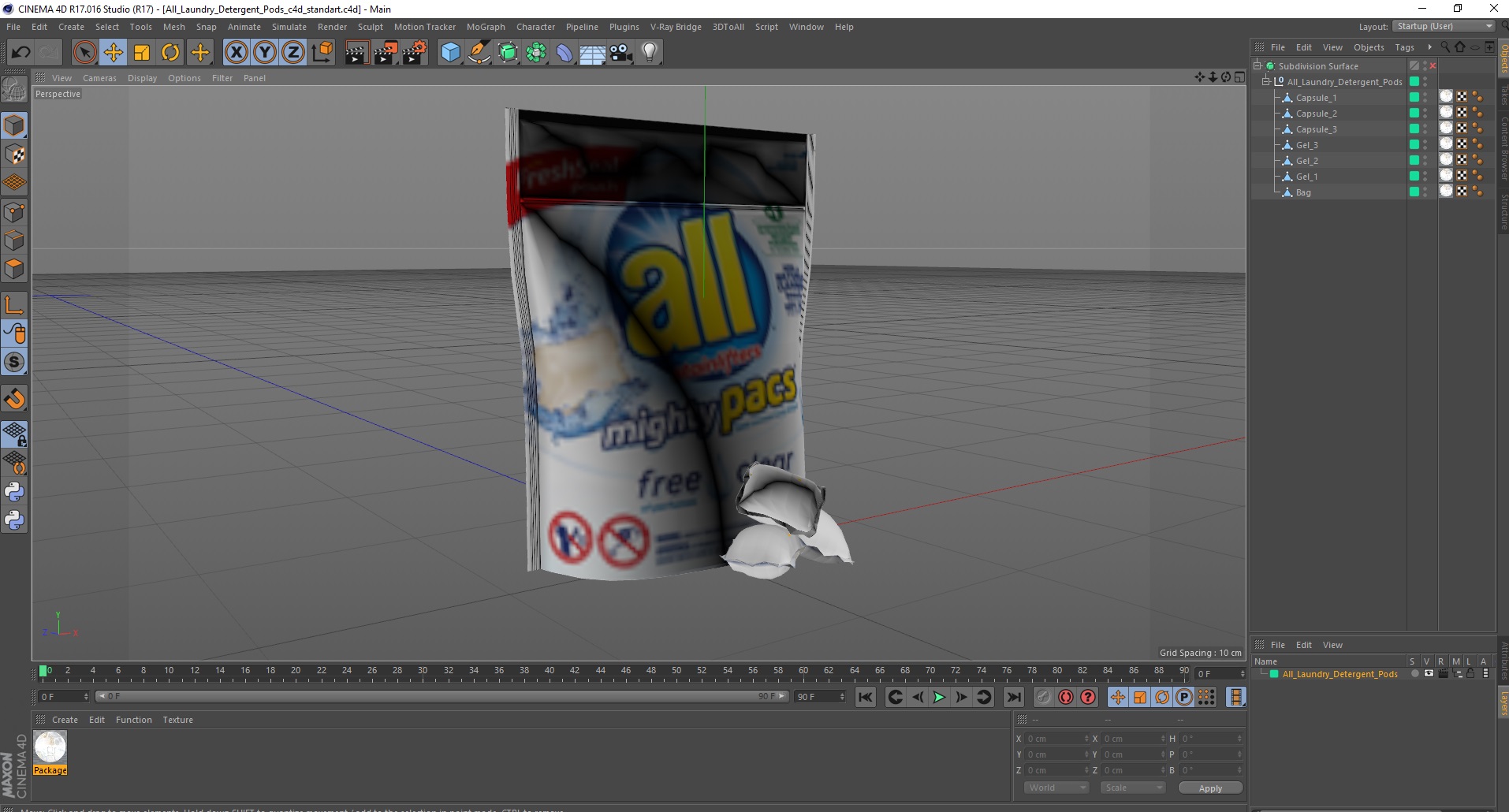This screenshot has height=812, width=1509.
Task: Open the Array modeling objects icon
Action: pyautogui.click(x=536, y=53)
